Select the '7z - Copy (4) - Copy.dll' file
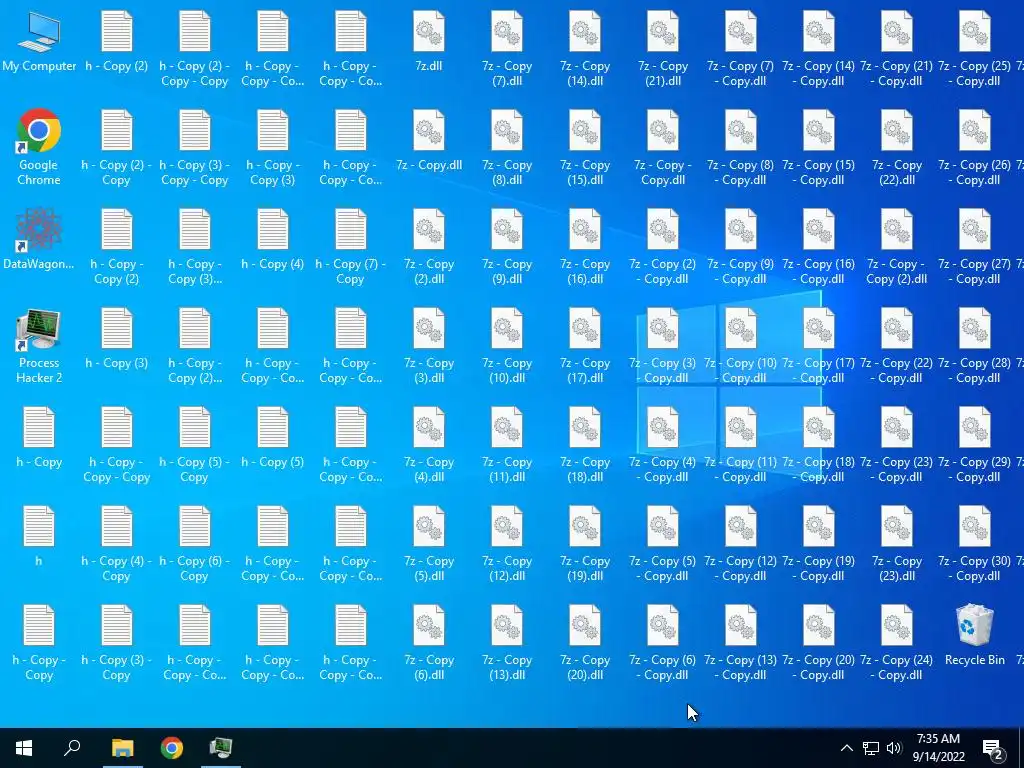This screenshot has width=1024, height=768. pyautogui.click(x=663, y=445)
